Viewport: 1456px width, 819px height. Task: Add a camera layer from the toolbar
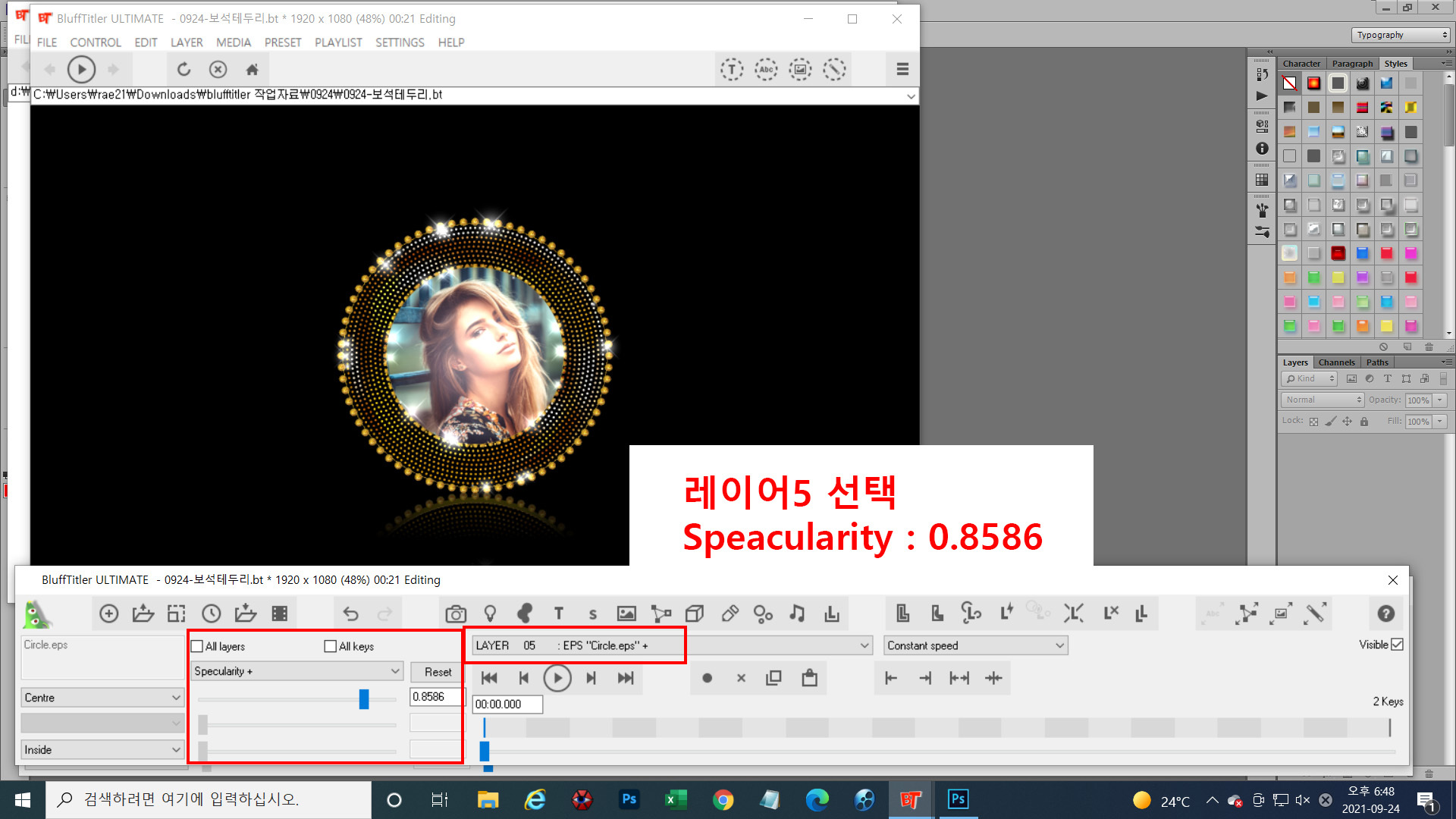(x=456, y=613)
